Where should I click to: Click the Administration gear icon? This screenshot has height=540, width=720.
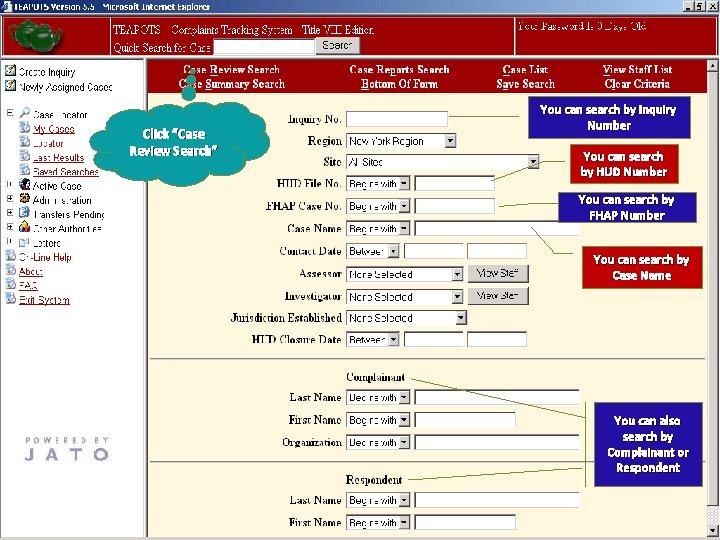pos(25,199)
